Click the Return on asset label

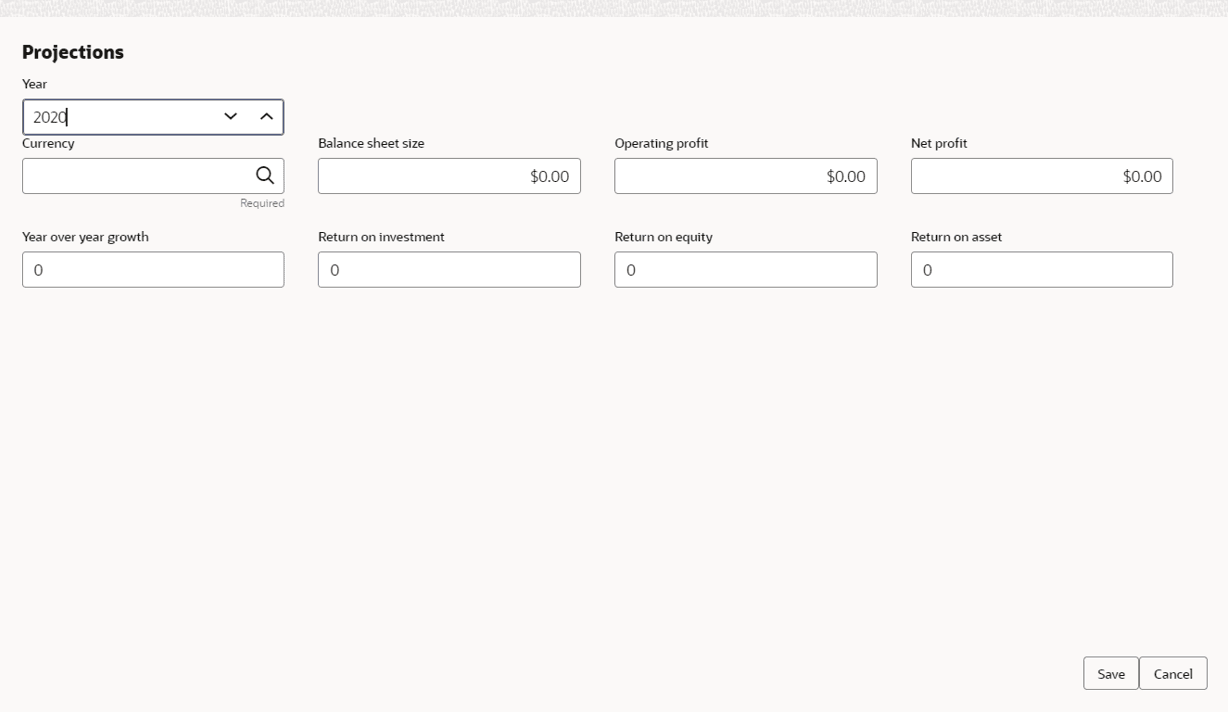(x=956, y=237)
